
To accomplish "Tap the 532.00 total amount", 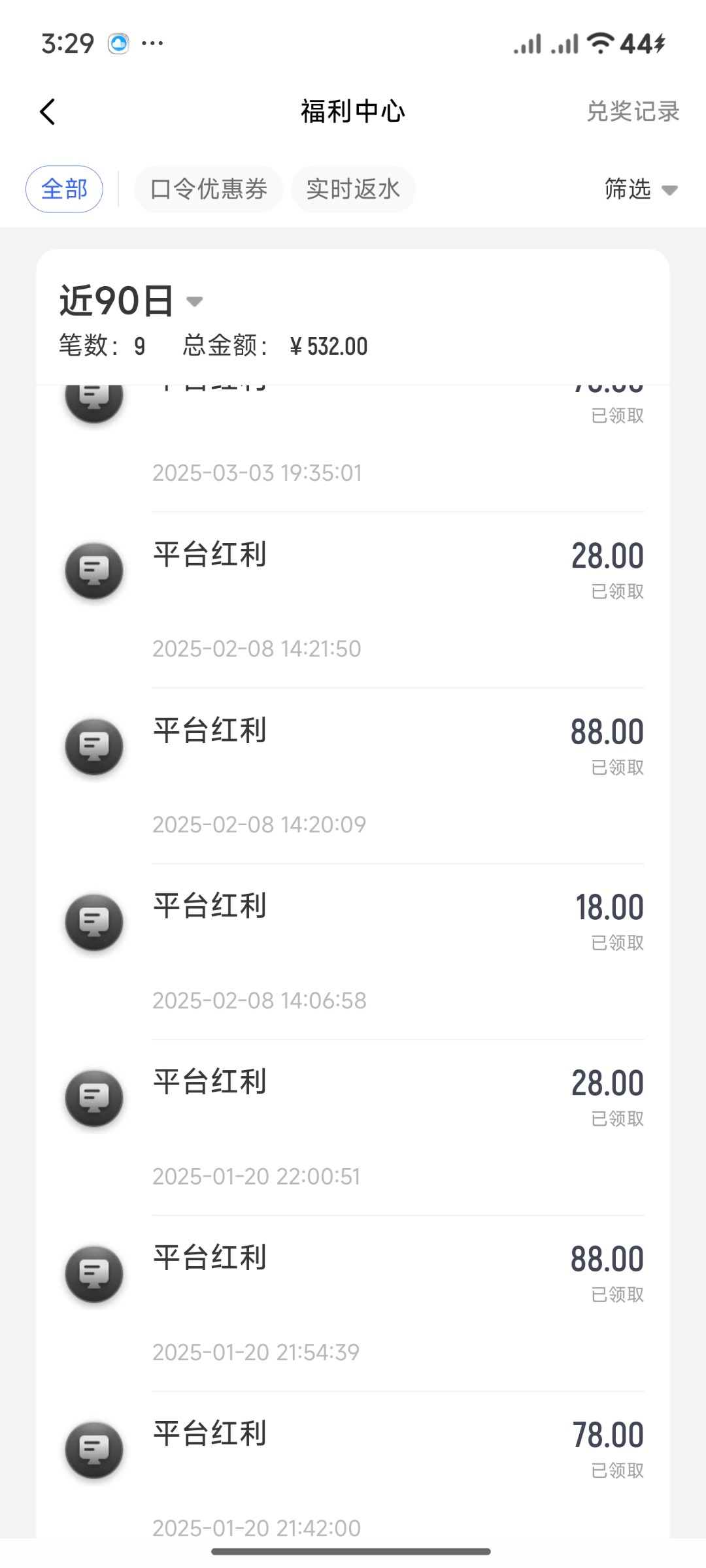I will 329,346.
